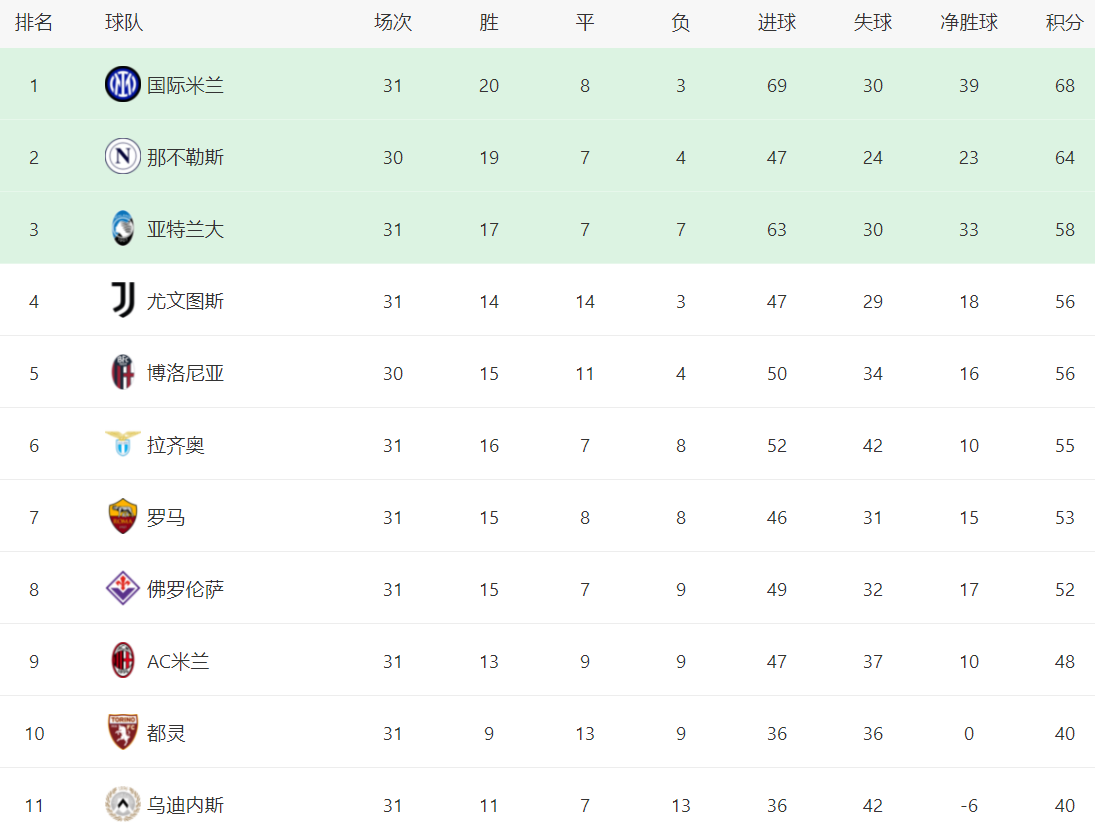Click the 进球 column header

pyautogui.click(x=777, y=23)
